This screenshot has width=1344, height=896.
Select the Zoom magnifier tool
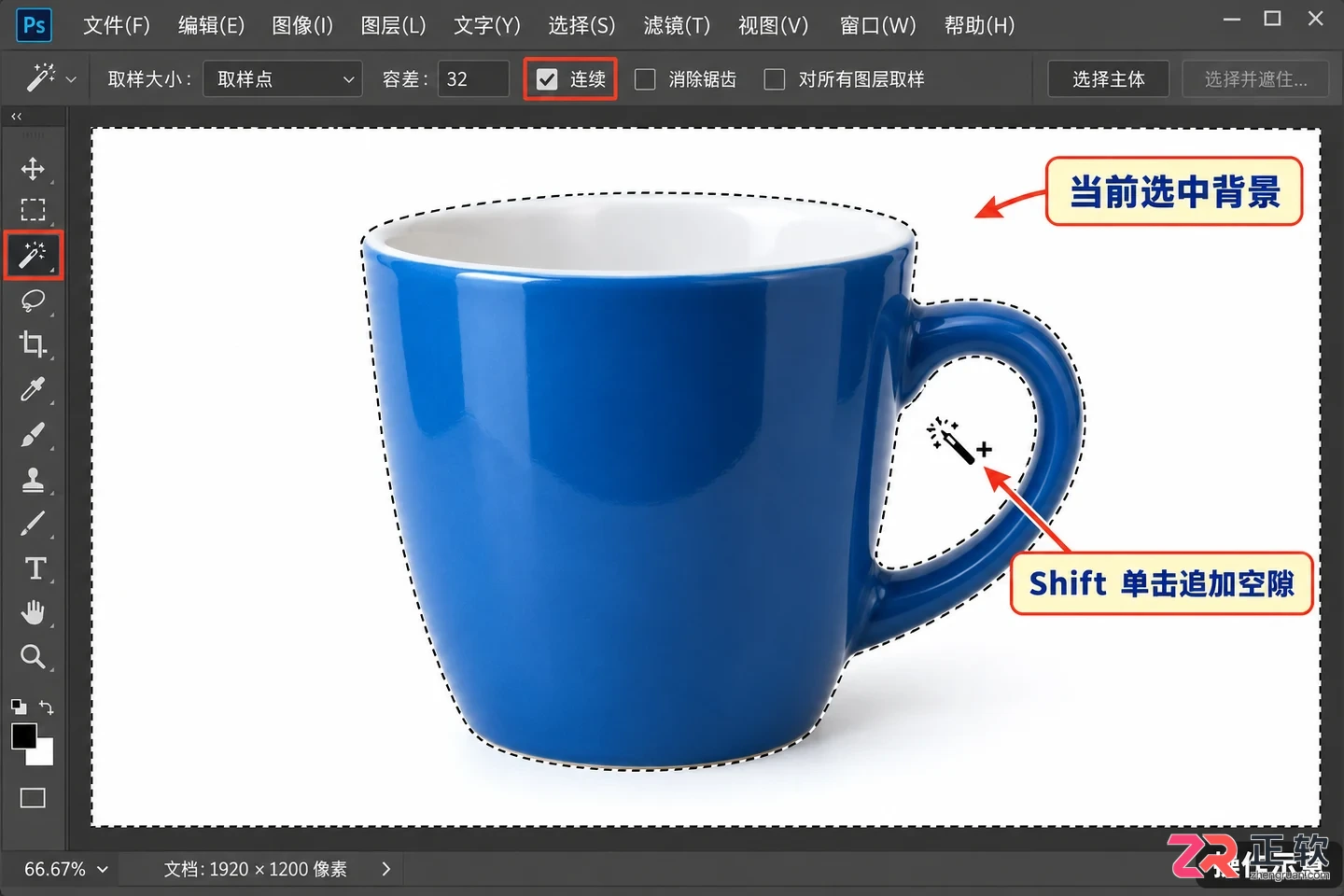coord(33,657)
